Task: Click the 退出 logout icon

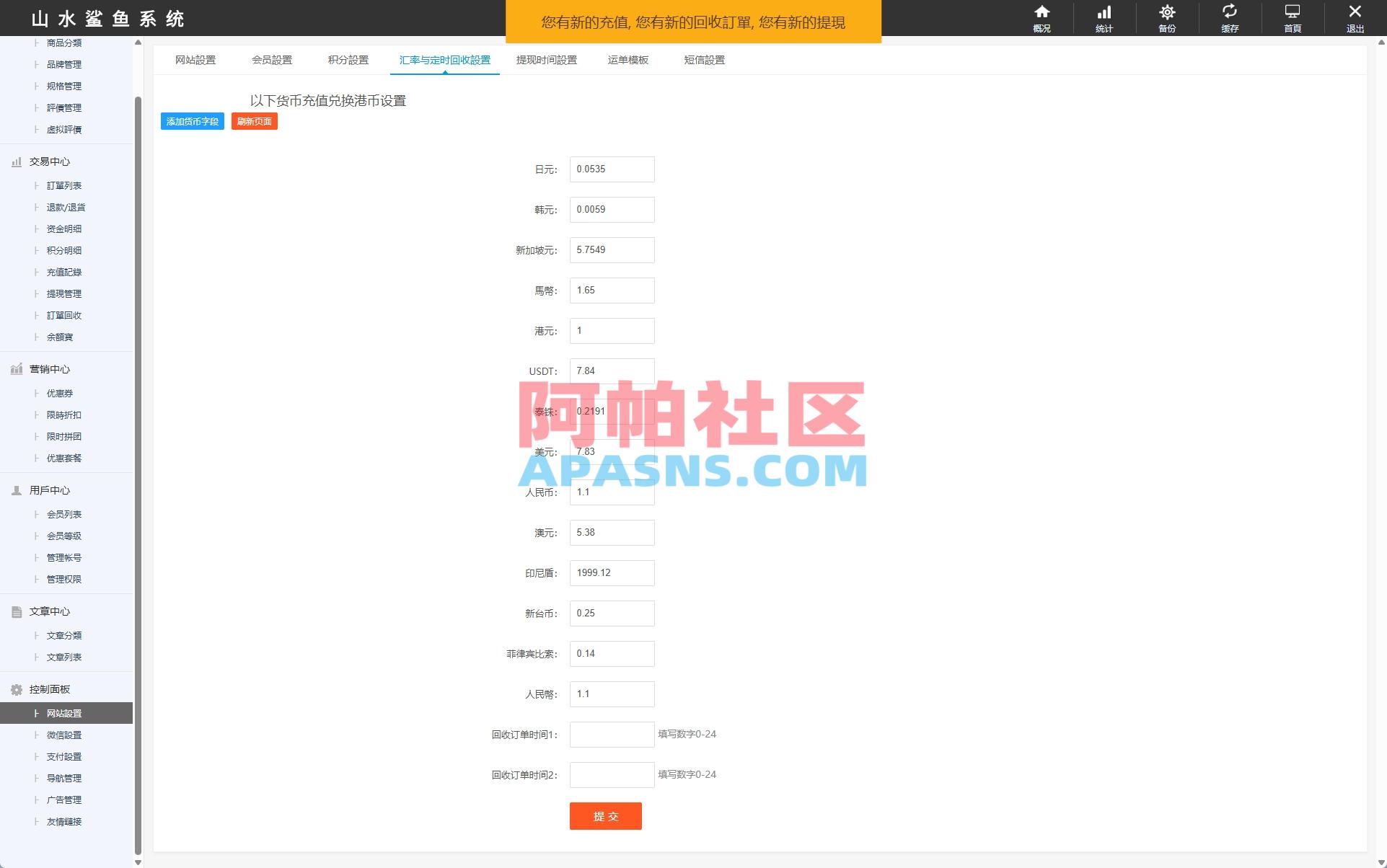Action: pyautogui.click(x=1355, y=18)
